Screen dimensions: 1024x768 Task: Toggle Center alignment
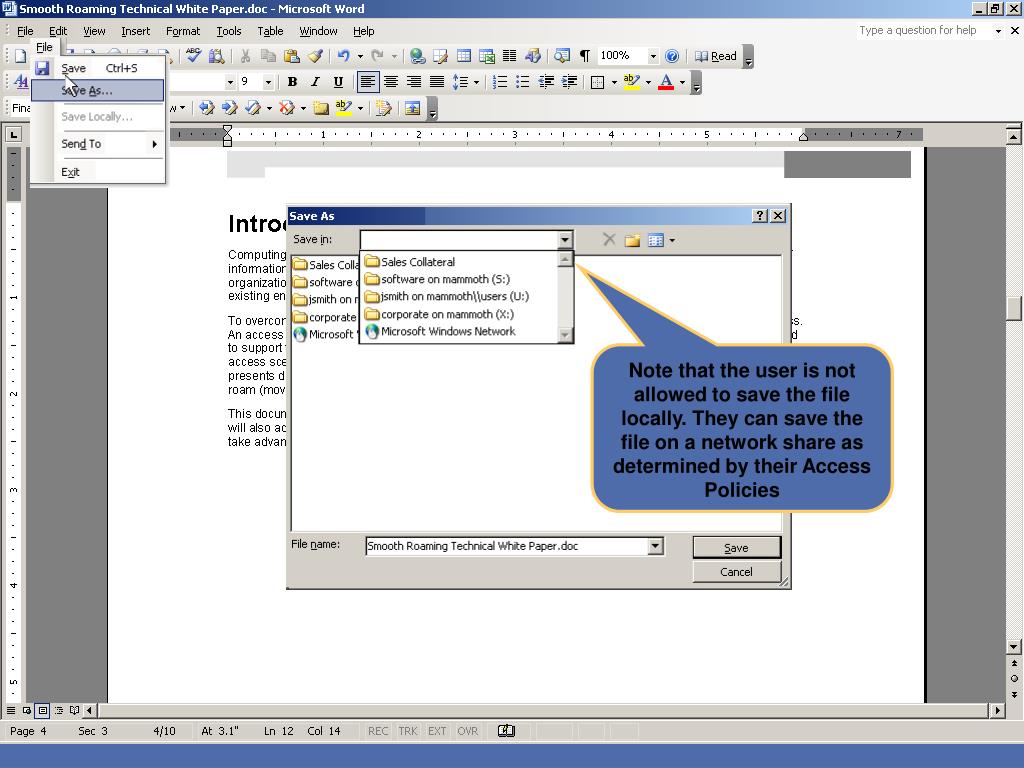click(391, 82)
